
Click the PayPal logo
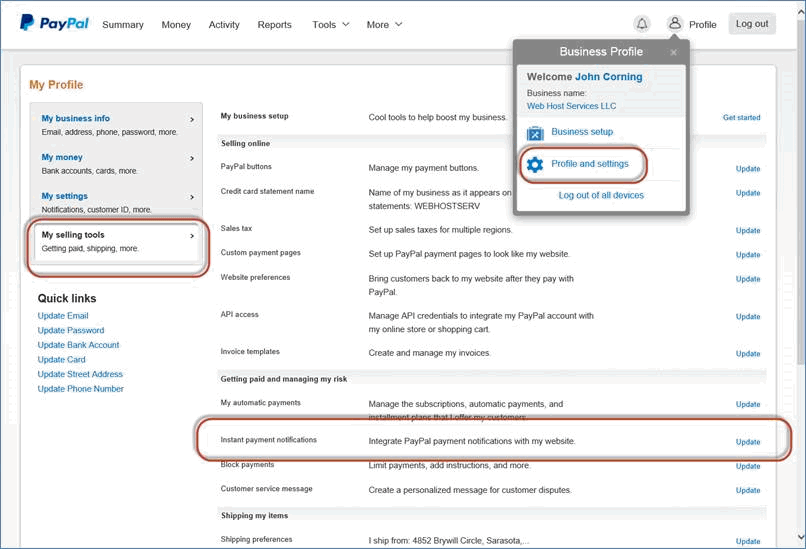[x=54, y=23]
